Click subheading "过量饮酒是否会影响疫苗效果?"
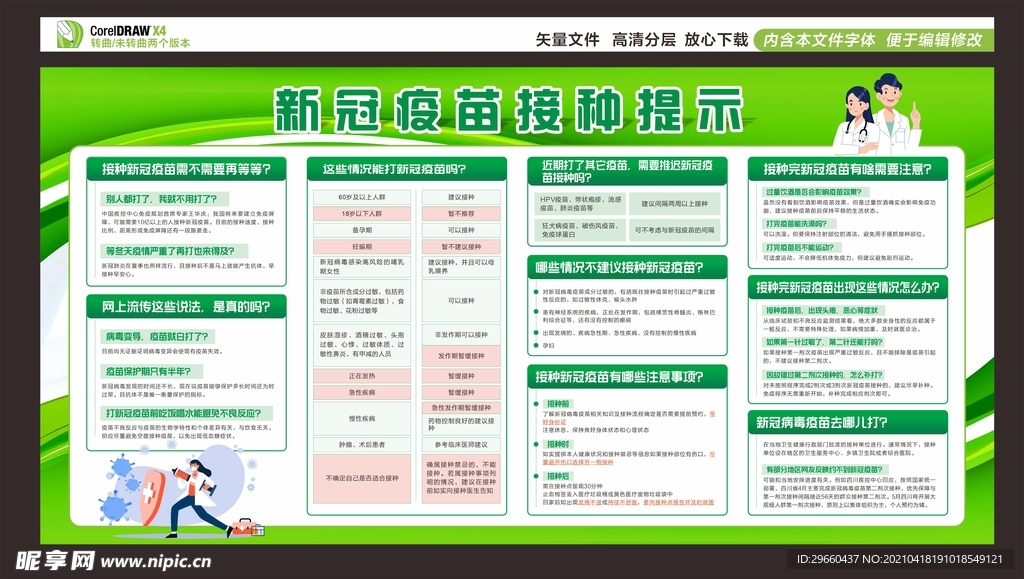Image resolution: width=1024 pixels, height=579 pixels. tap(816, 192)
